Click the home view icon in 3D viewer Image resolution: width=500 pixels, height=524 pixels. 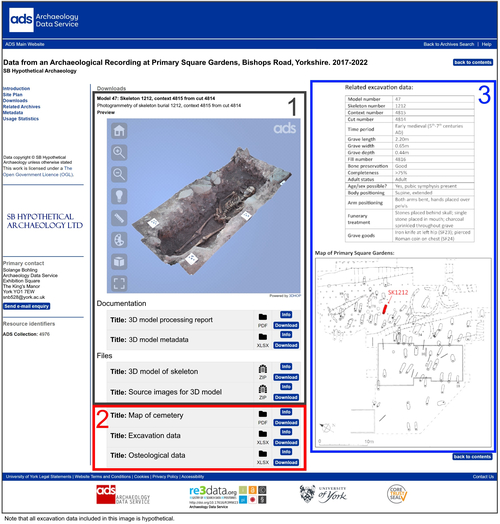[x=119, y=131]
